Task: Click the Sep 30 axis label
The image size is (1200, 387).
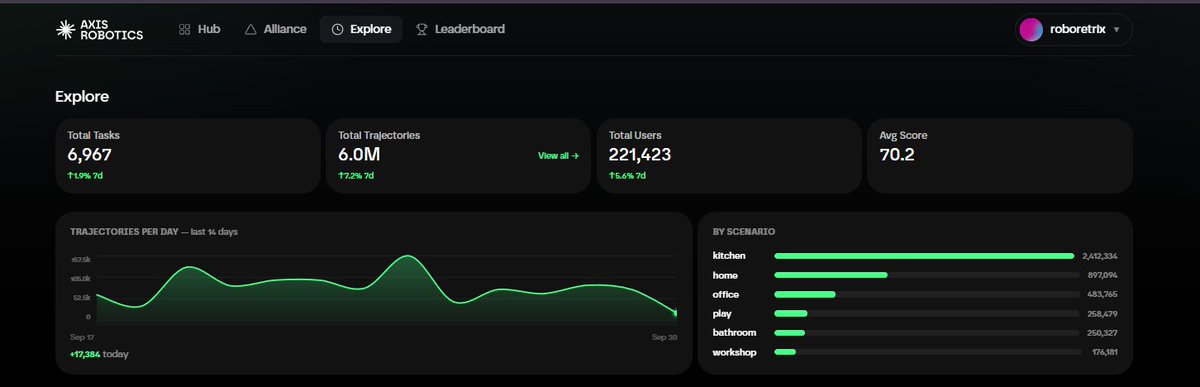Action: pyautogui.click(x=665, y=337)
